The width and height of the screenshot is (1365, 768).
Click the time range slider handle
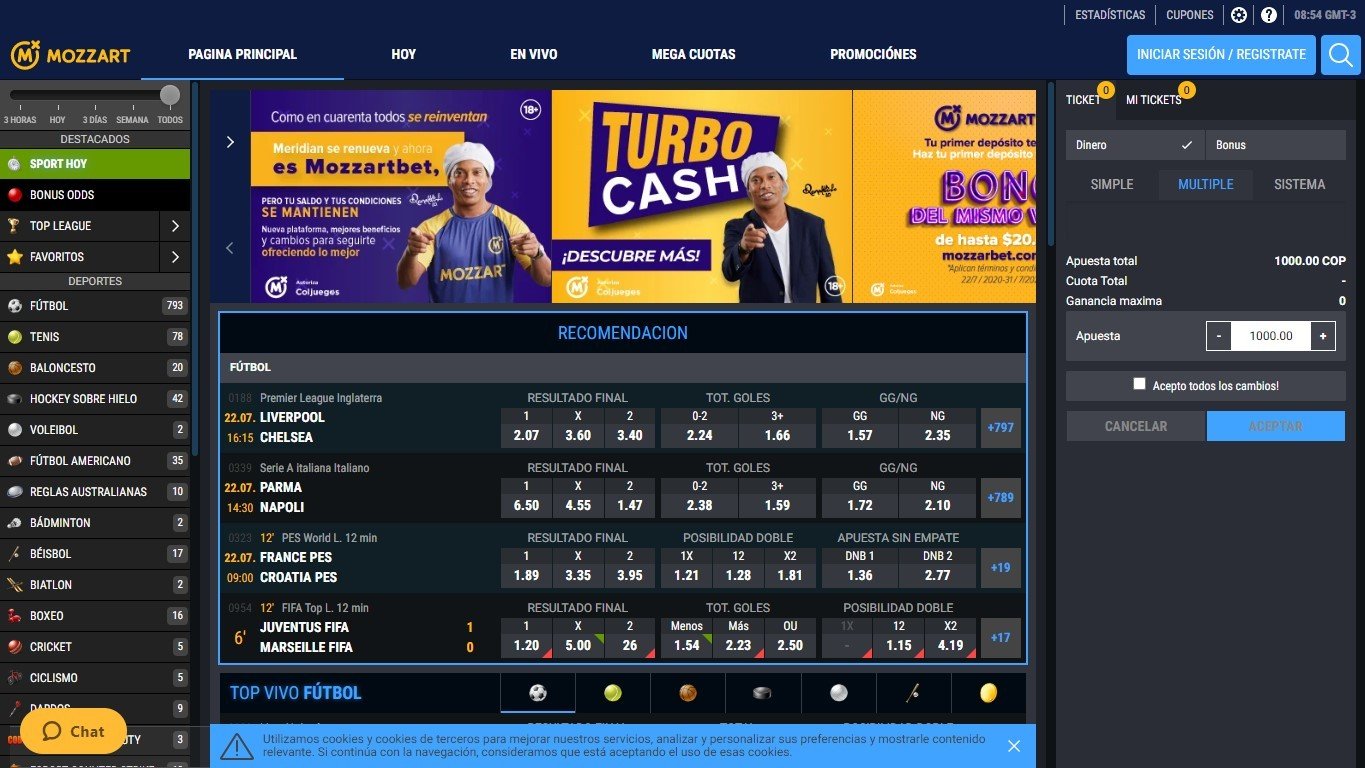(x=170, y=95)
